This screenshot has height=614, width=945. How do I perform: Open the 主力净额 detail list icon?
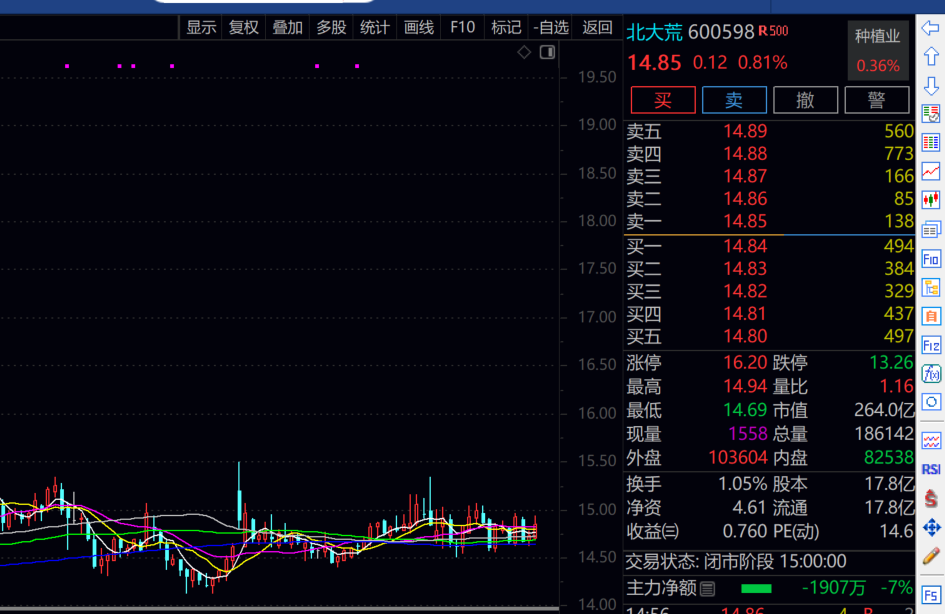click(708, 589)
